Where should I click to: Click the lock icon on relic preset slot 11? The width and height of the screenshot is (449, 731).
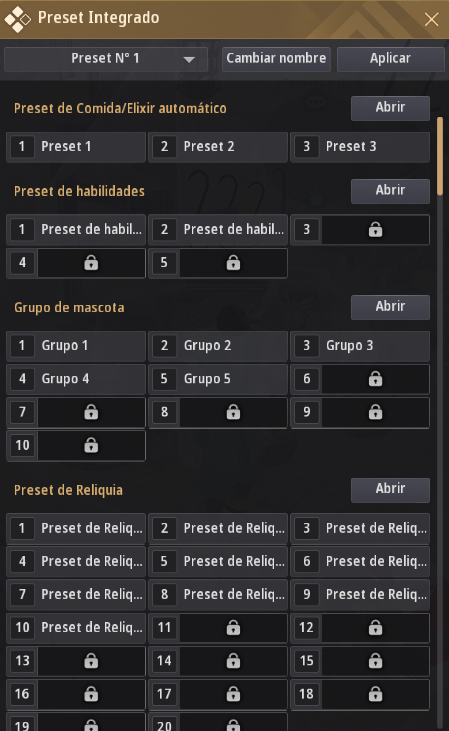233,628
